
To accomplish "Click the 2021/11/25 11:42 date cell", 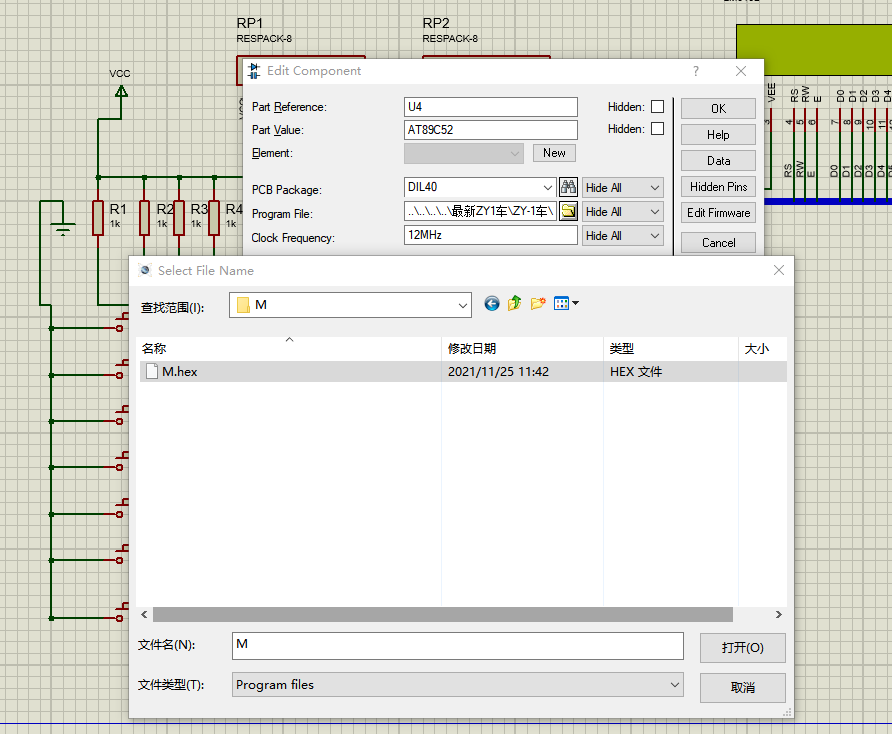I will click(x=498, y=372).
